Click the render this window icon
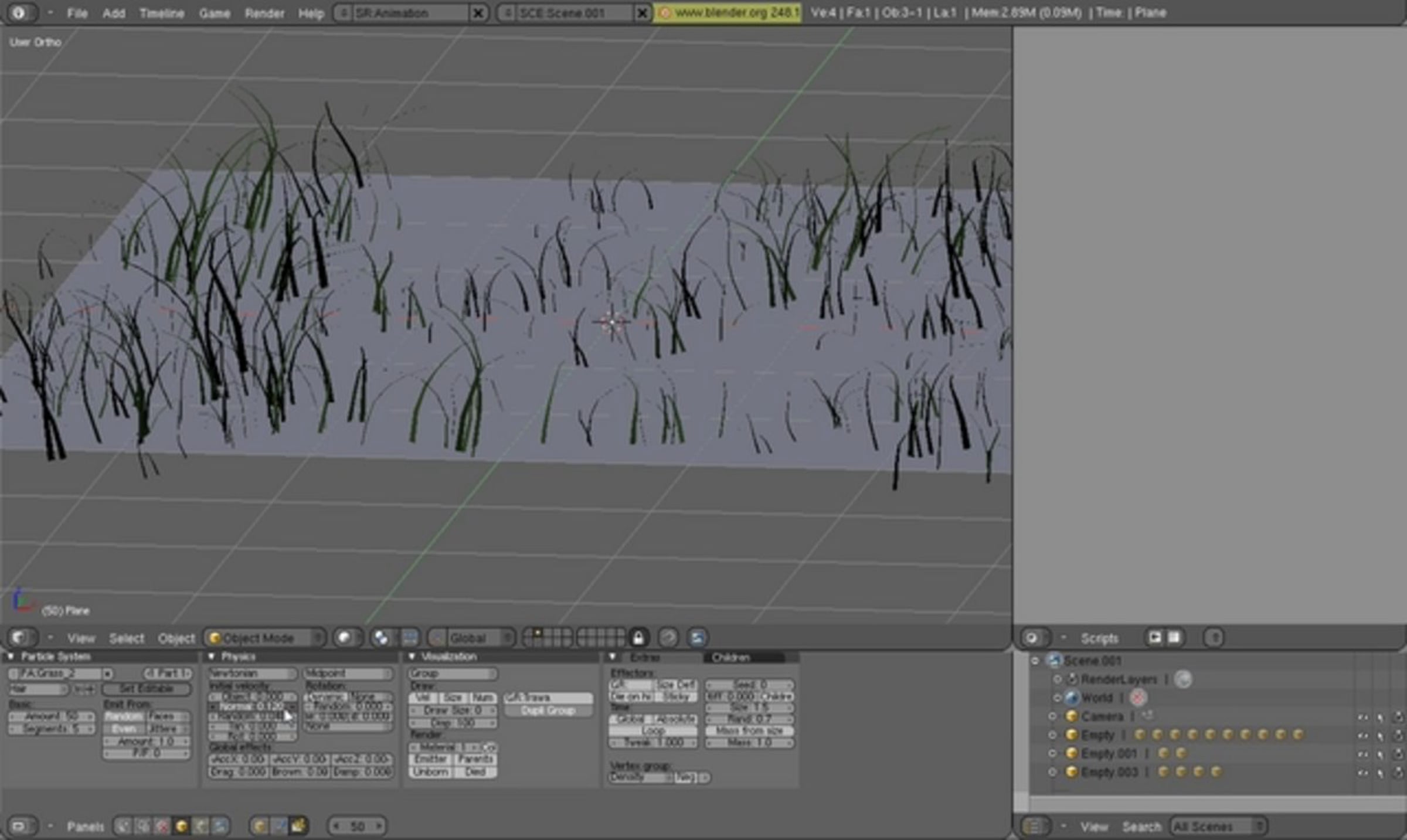Screen dimensions: 1407x840 (x=698, y=638)
